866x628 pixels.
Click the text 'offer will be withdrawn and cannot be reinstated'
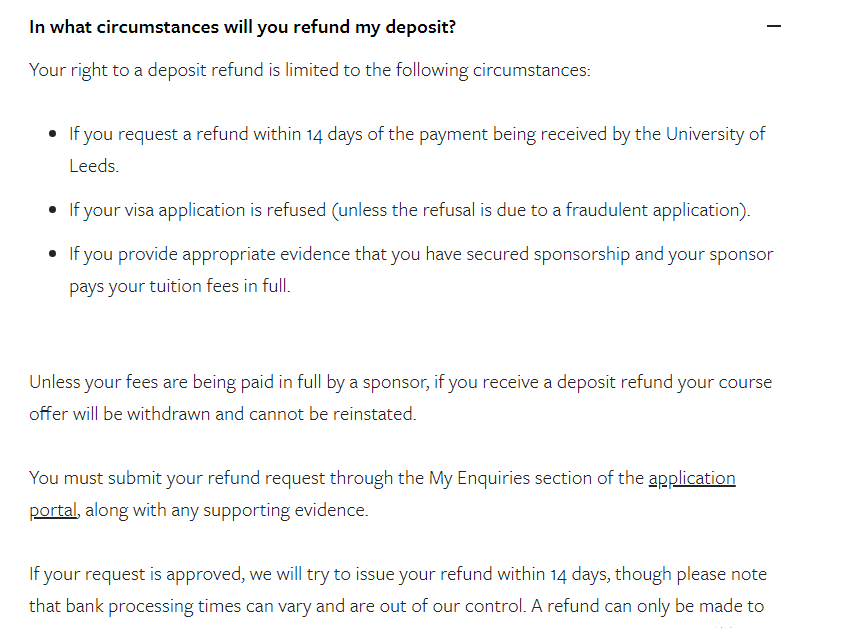(x=222, y=414)
